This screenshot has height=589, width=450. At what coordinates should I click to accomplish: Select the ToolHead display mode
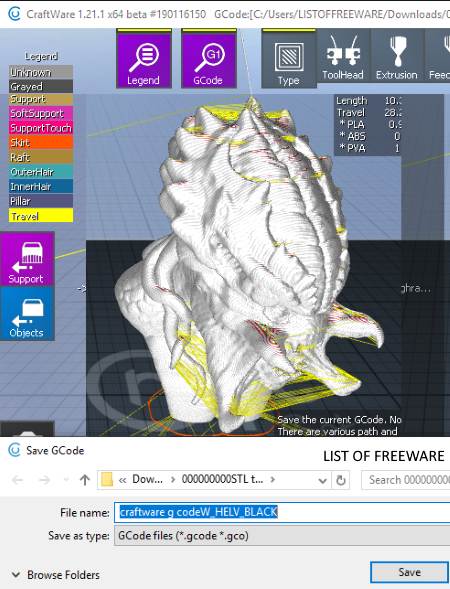[x=343, y=56]
